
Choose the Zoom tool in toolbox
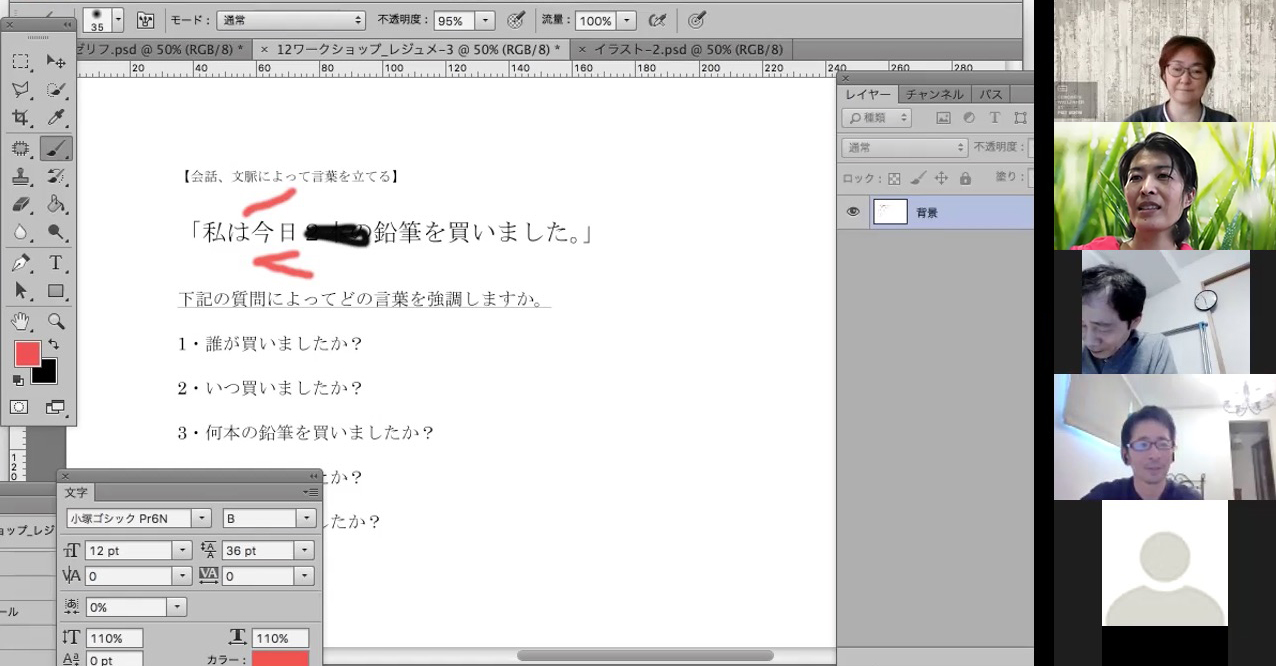pos(56,321)
